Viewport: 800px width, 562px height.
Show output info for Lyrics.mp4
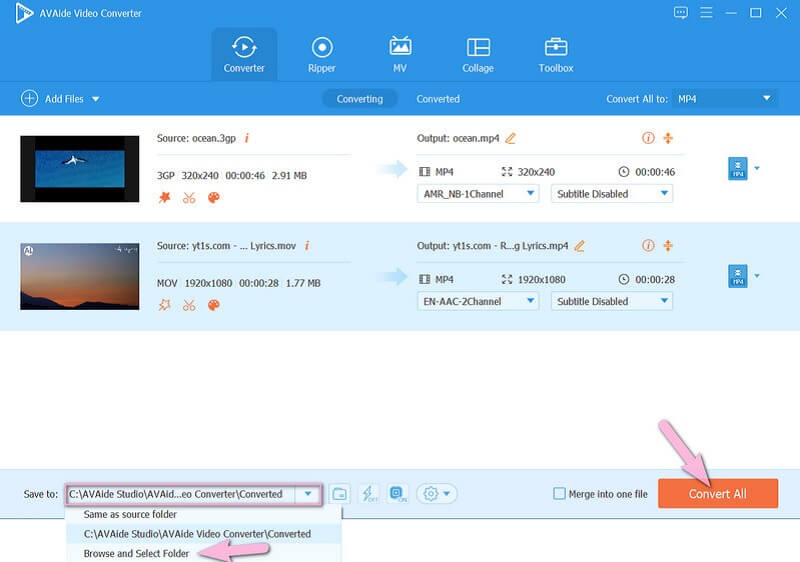click(648, 245)
